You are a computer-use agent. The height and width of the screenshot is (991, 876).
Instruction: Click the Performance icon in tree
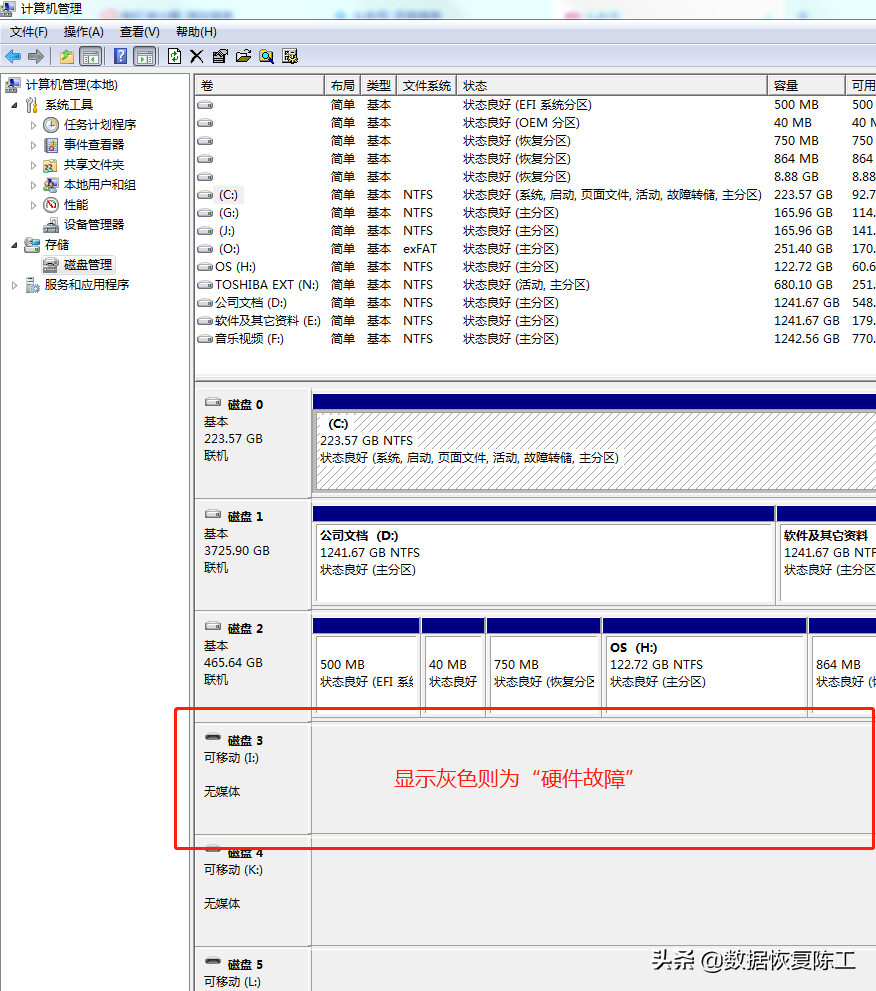pyautogui.click(x=51, y=205)
